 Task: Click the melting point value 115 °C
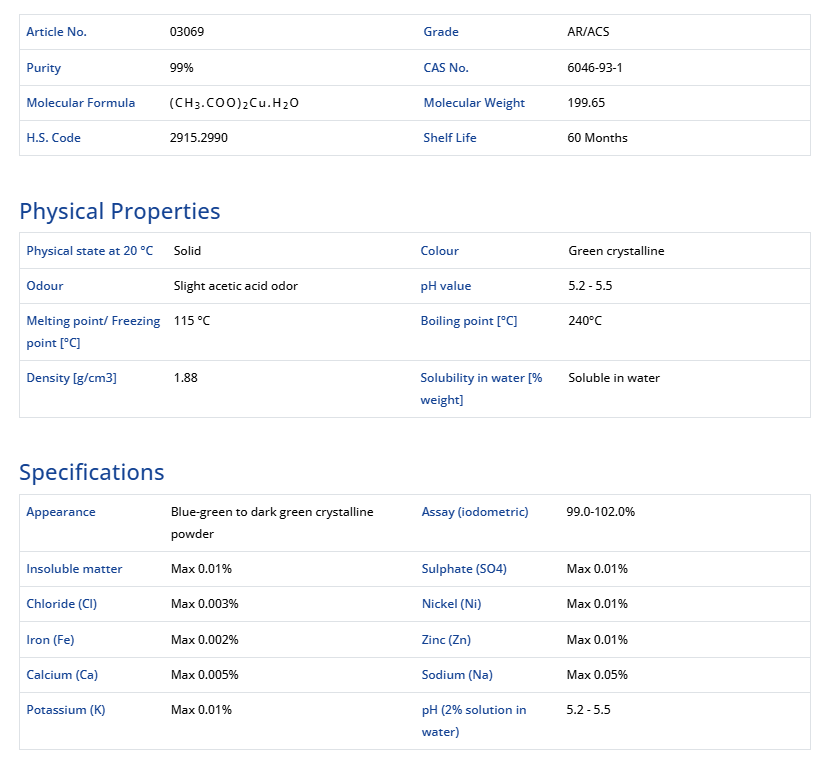(192, 321)
